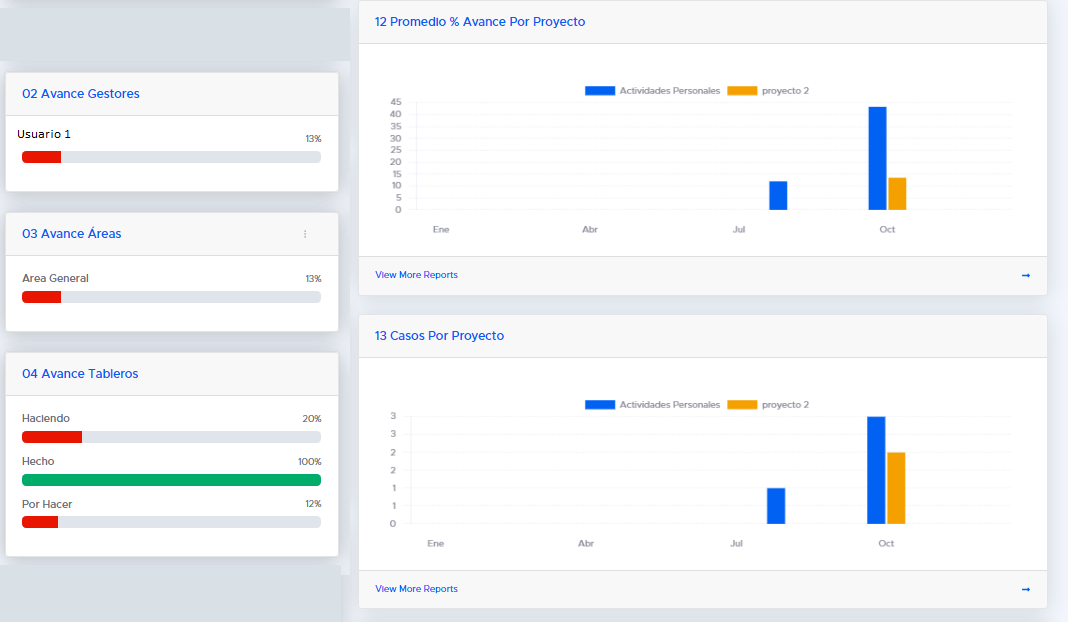Viewport: 1068px width, 622px height.
Task: Toggle Actividades Personales legend in Promedio % Avance chart
Action: pos(652,91)
